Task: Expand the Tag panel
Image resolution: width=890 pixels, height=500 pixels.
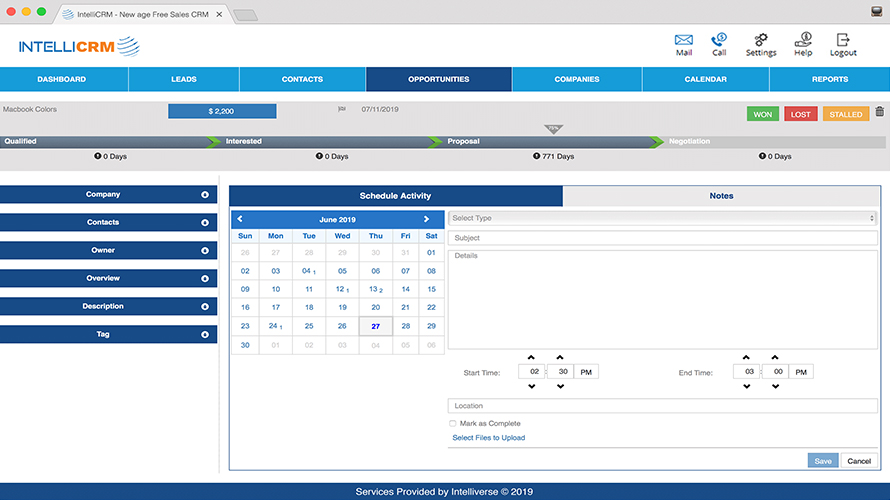Action: tap(108, 334)
